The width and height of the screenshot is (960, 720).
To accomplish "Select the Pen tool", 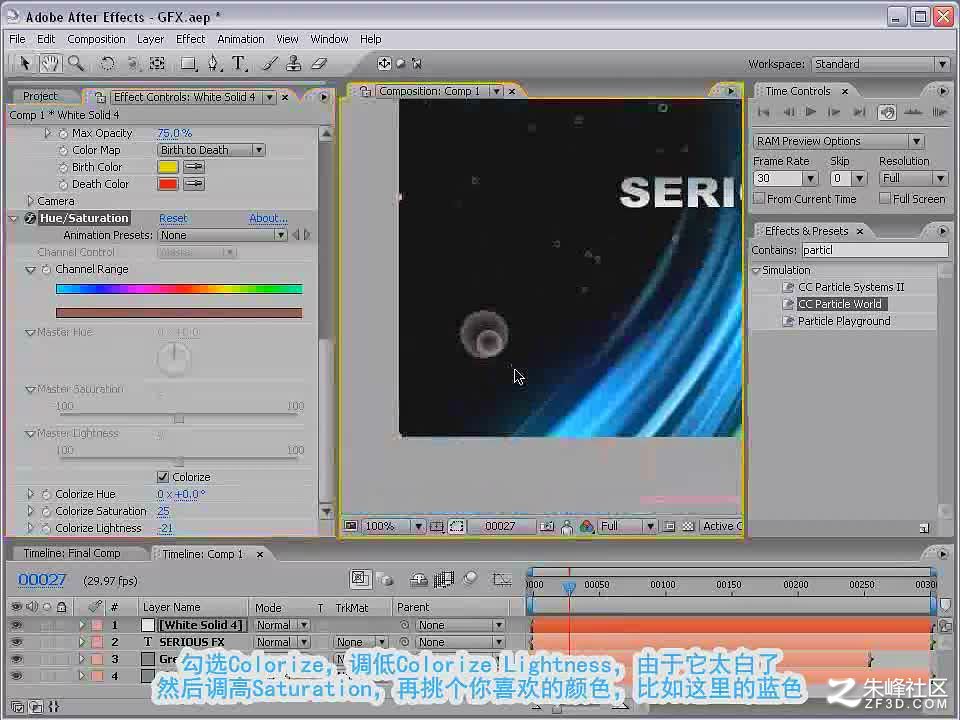I will coord(213,63).
